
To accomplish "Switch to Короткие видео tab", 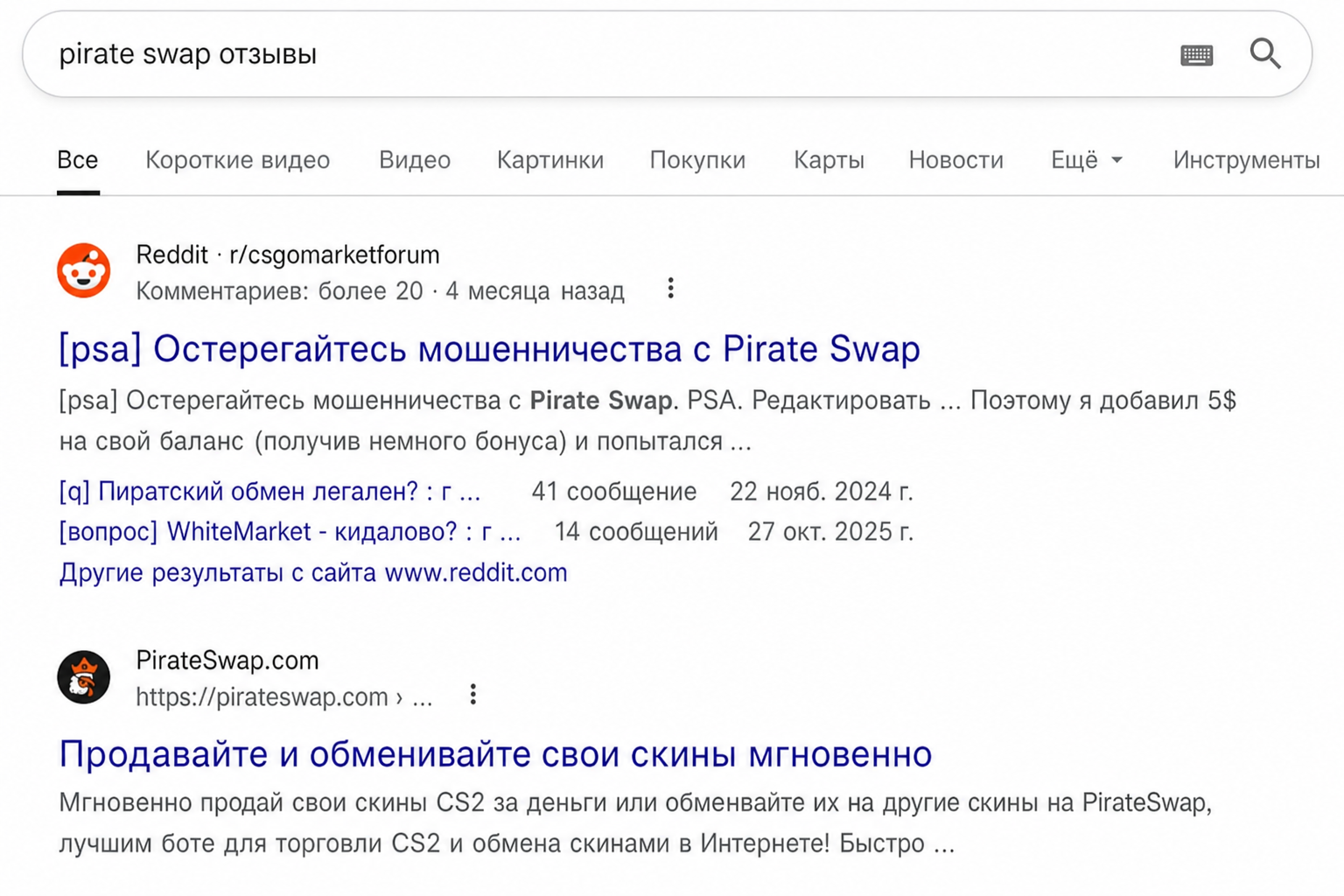I will pos(238,160).
